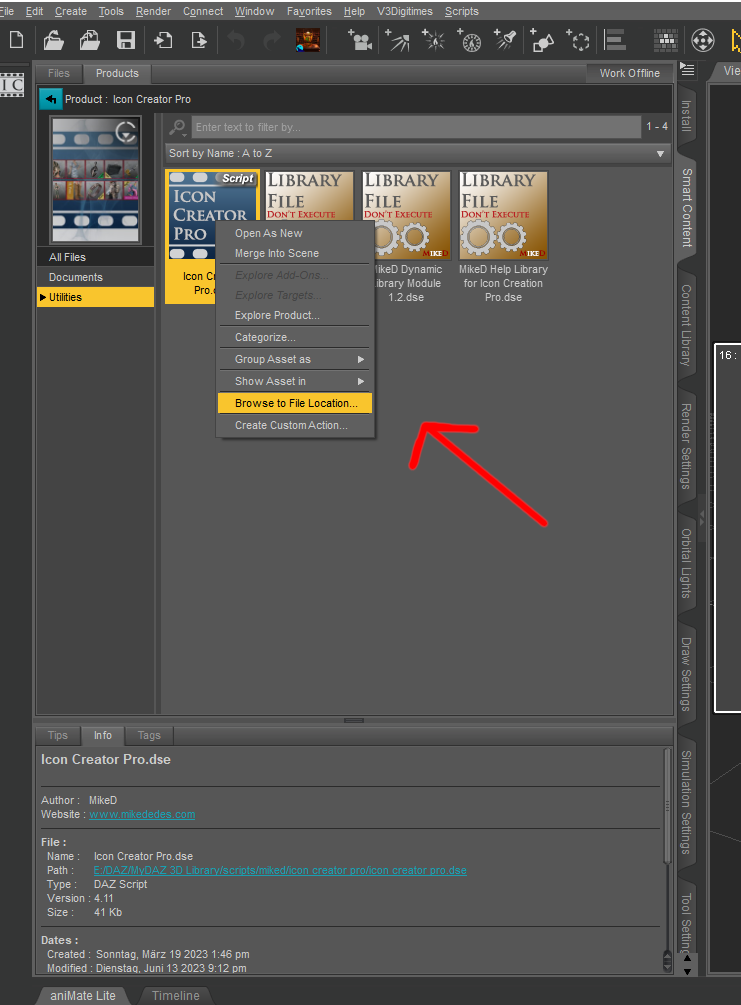Choose Explore Product... option
The image size is (741, 1005).
pos(295,315)
